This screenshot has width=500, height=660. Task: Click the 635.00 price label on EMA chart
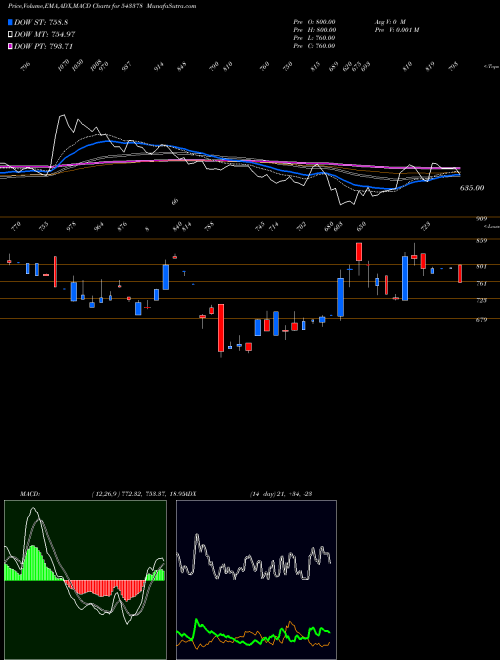point(472,188)
